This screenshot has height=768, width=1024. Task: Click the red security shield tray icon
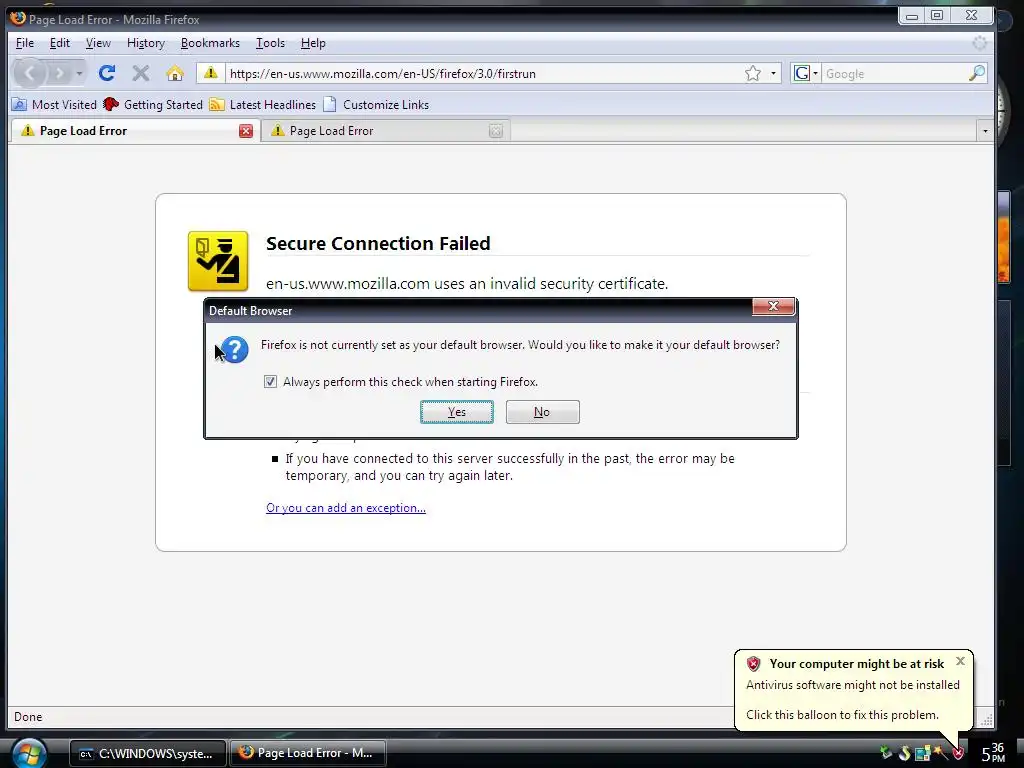957,754
